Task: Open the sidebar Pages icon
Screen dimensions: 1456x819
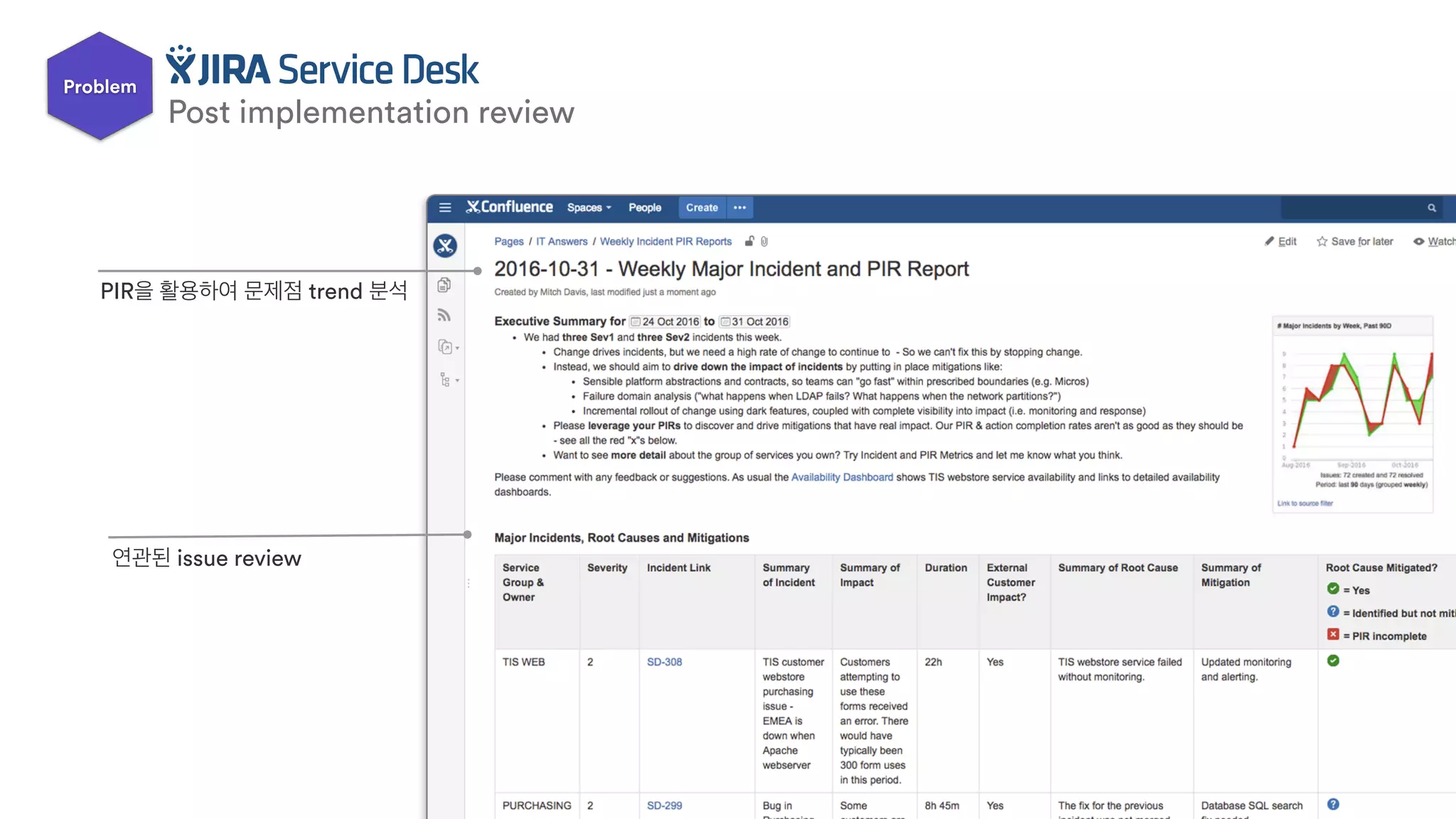Action: pos(444,285)
